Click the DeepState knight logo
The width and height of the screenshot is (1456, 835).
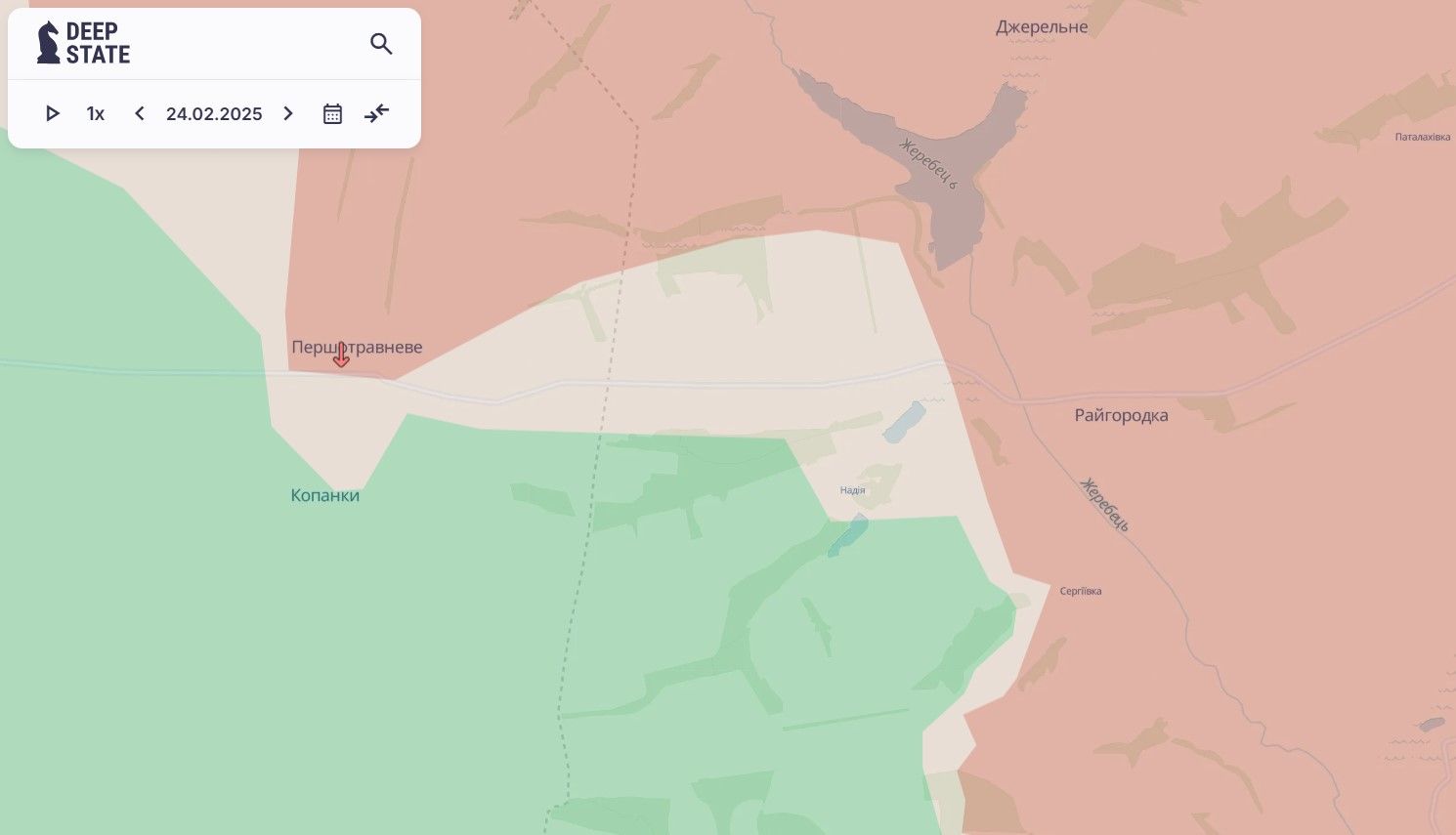tap(48, 43)
